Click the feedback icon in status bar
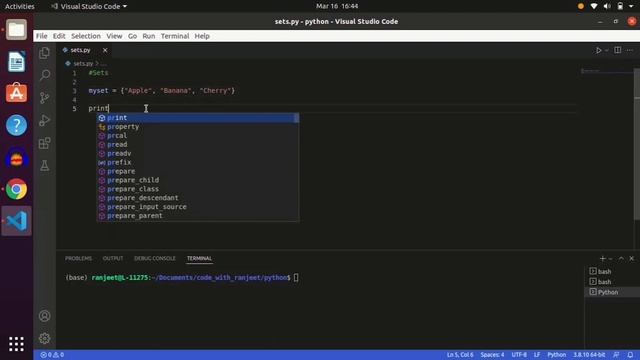This screenshot has width=640, height=360. pyautogui.click(x=616, y=355)
